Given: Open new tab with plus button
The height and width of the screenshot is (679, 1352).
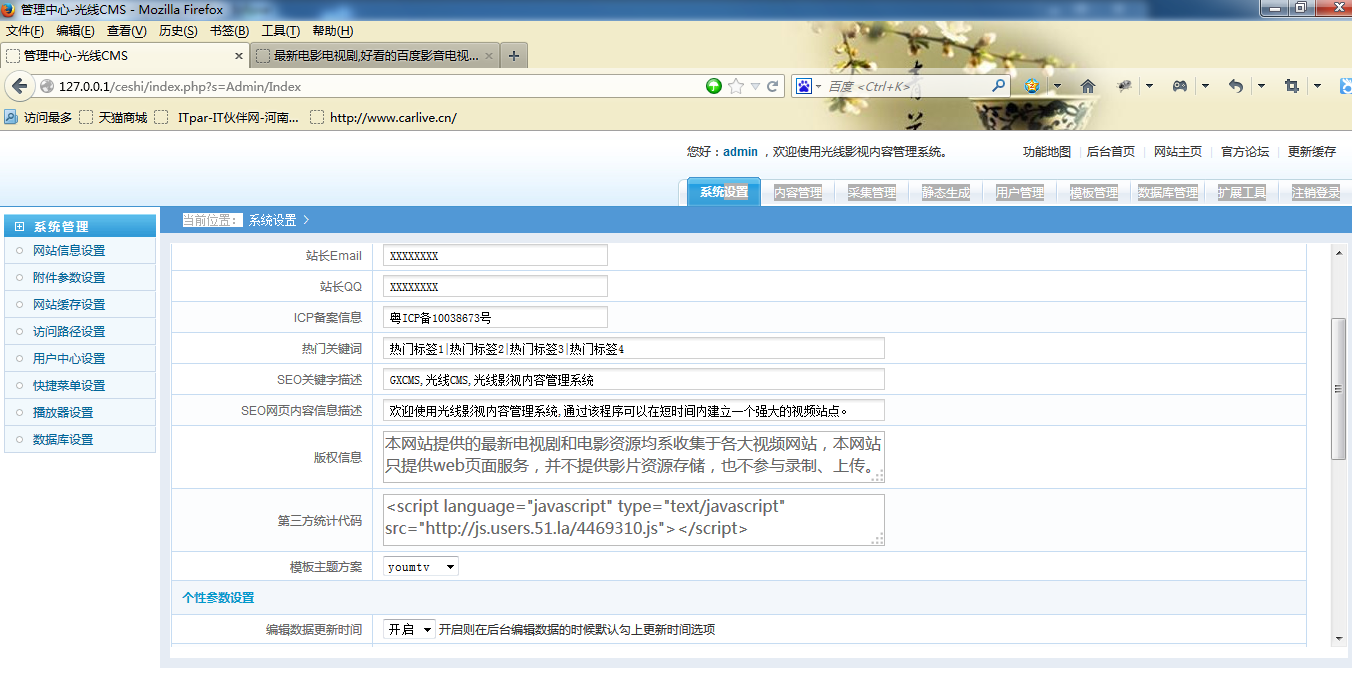Looking at the screenshot, I should pyautogui.click(x=514, y=56).
